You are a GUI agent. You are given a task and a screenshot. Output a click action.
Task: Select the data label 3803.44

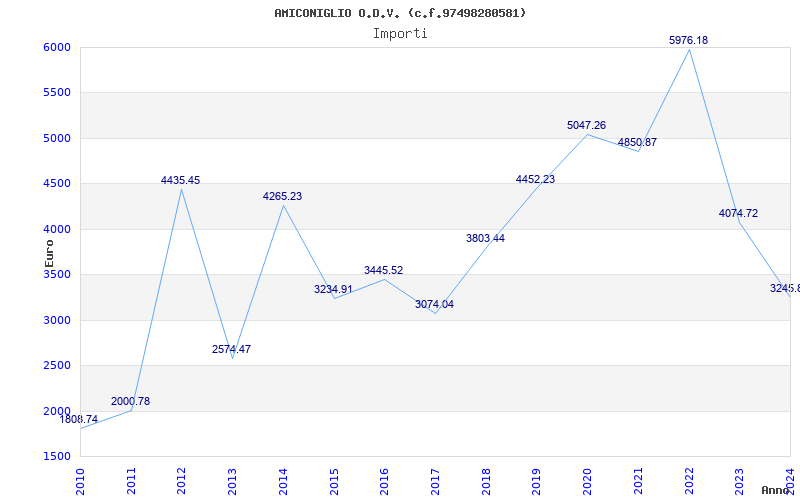pos(486,238)
